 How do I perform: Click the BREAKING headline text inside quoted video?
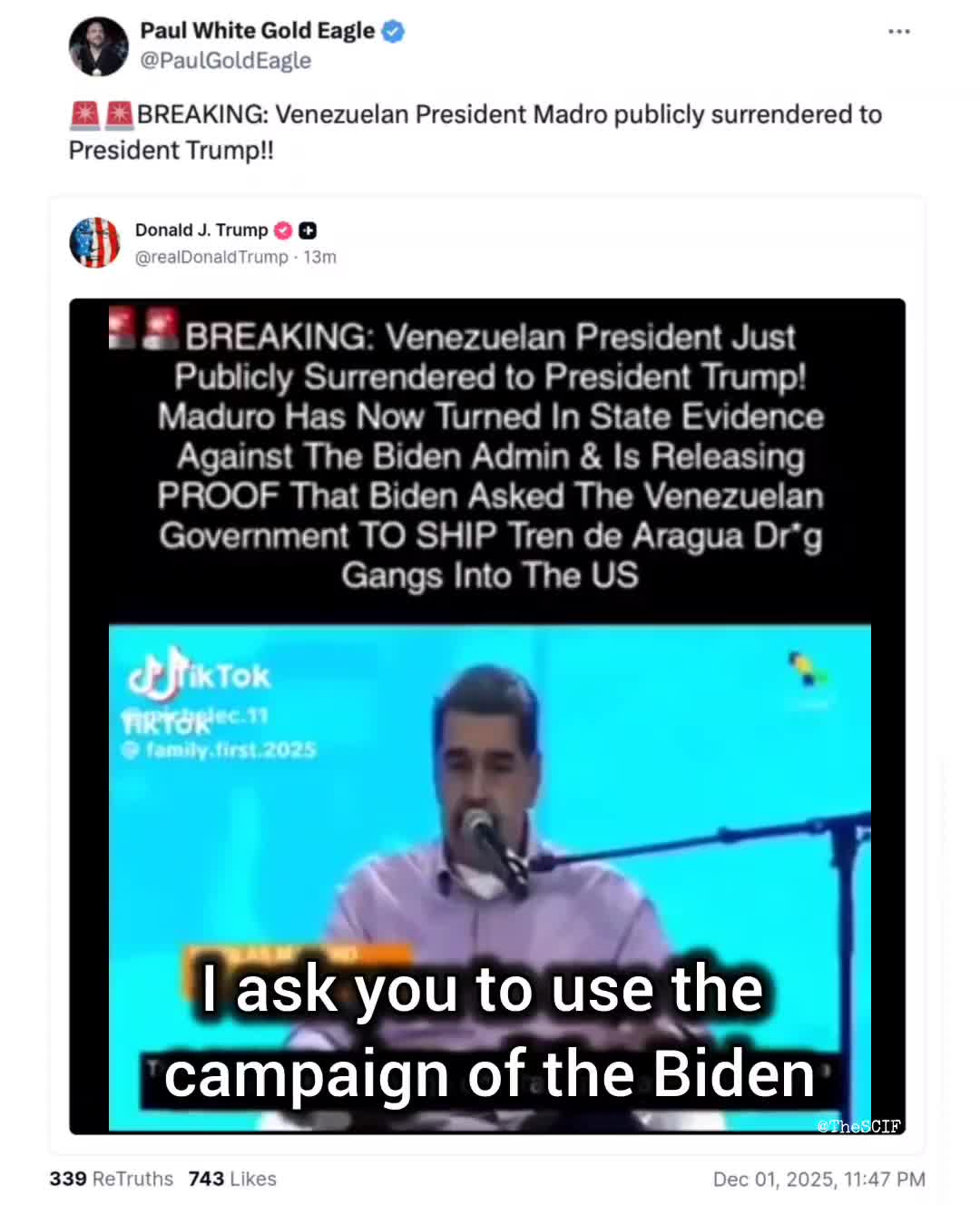coord(490,456)
